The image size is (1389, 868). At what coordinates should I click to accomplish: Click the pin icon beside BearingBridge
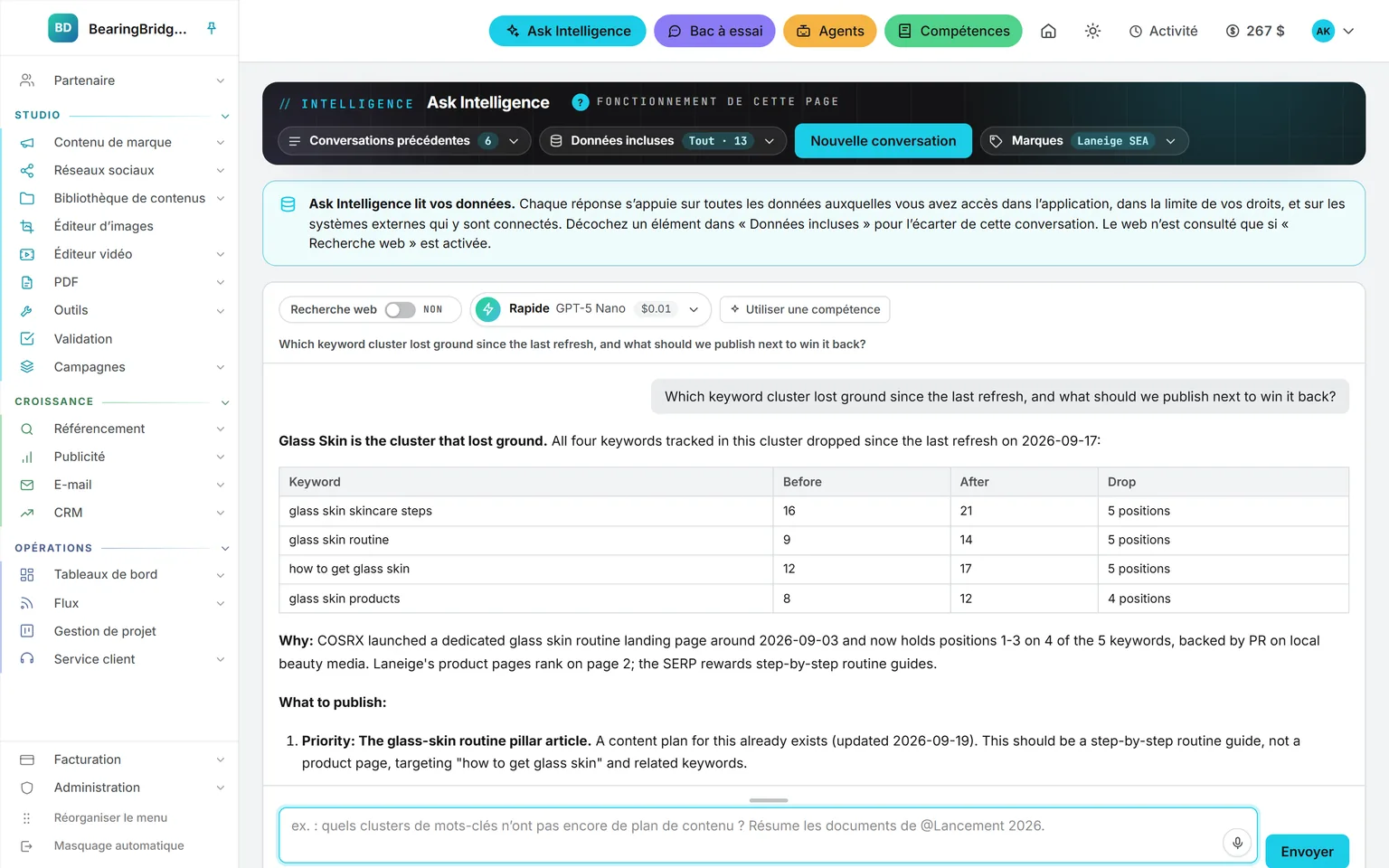pyautogui.click(x=212, y=28)
